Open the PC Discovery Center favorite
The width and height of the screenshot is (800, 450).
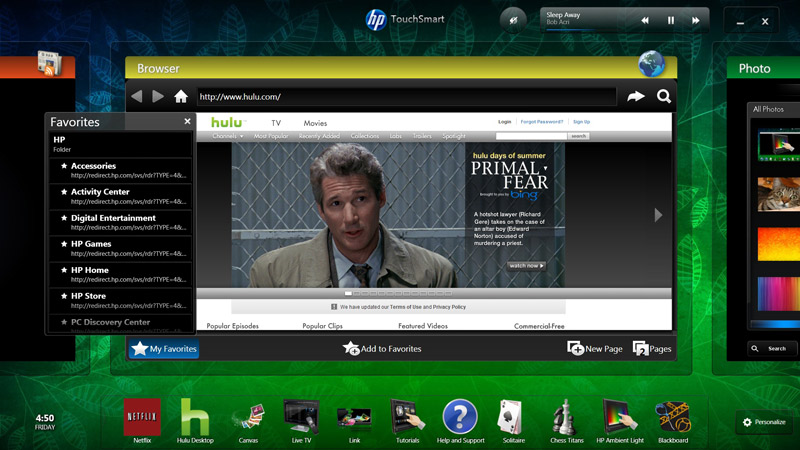120,324
